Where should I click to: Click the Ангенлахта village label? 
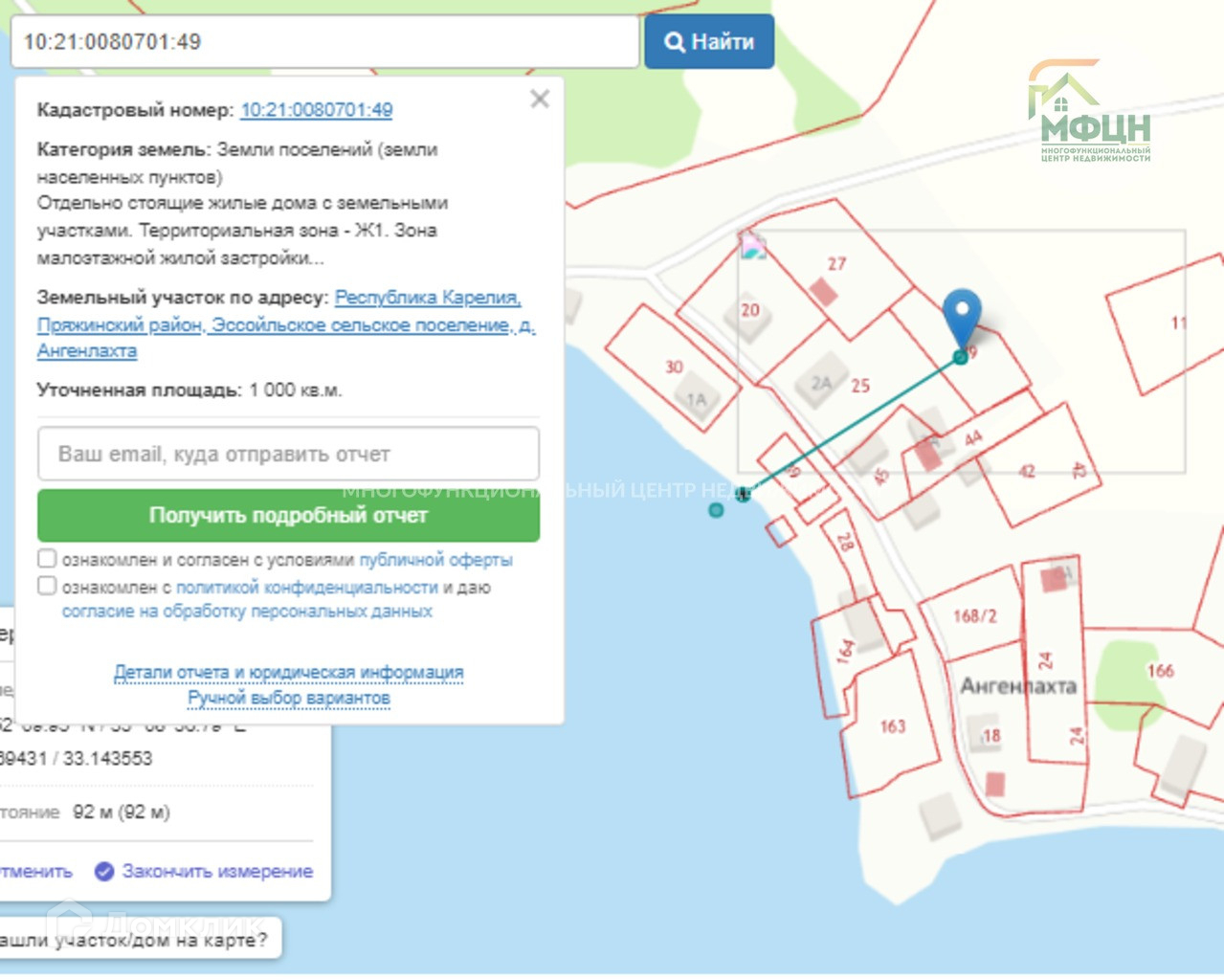click(x=1018, y=686)
